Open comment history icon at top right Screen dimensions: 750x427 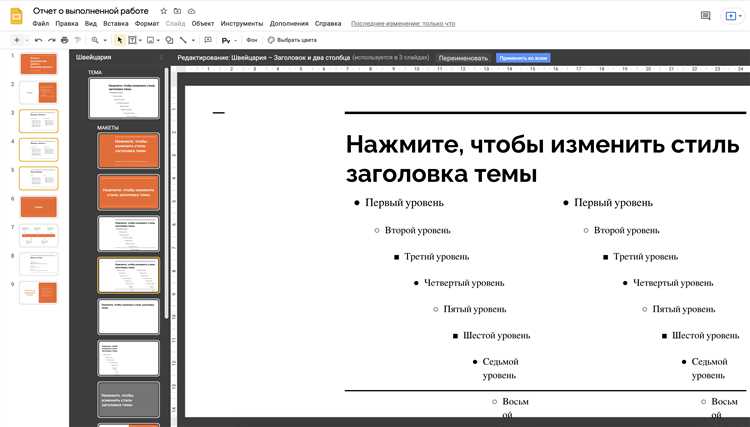tap(706, 16)
